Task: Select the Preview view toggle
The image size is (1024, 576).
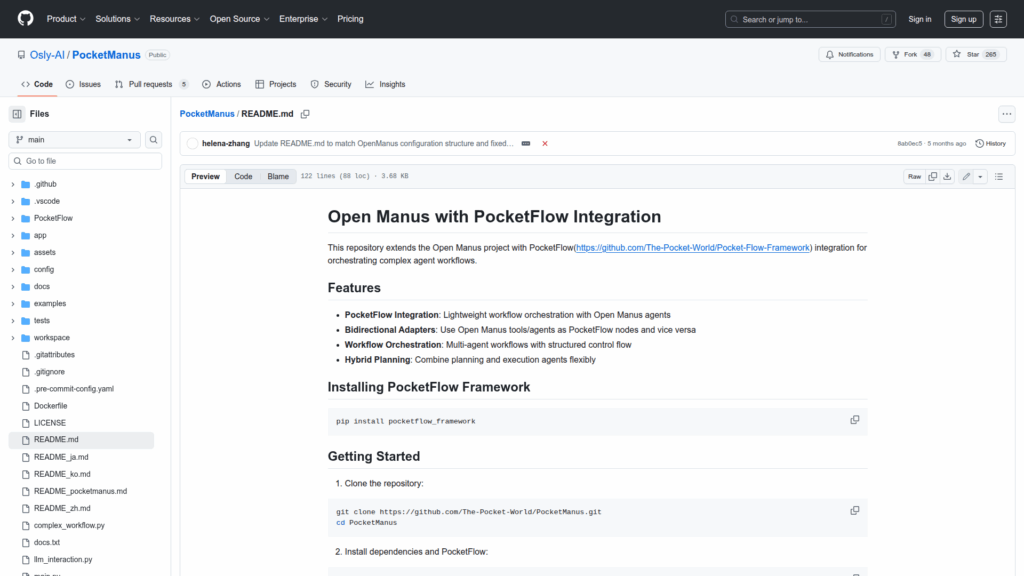Action: point(206,176)
